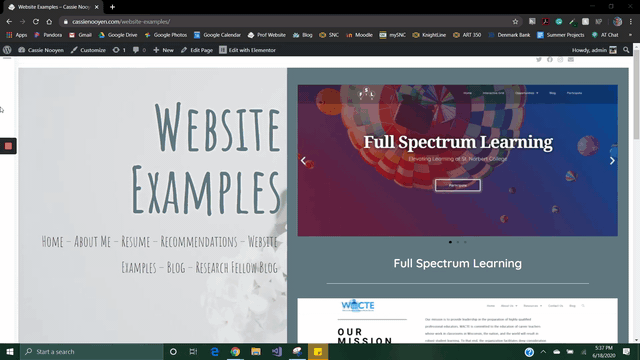Viewport: 640px width, 360px height.
Task: Show next slide in carousel
Action: click(x=612, y=160)
